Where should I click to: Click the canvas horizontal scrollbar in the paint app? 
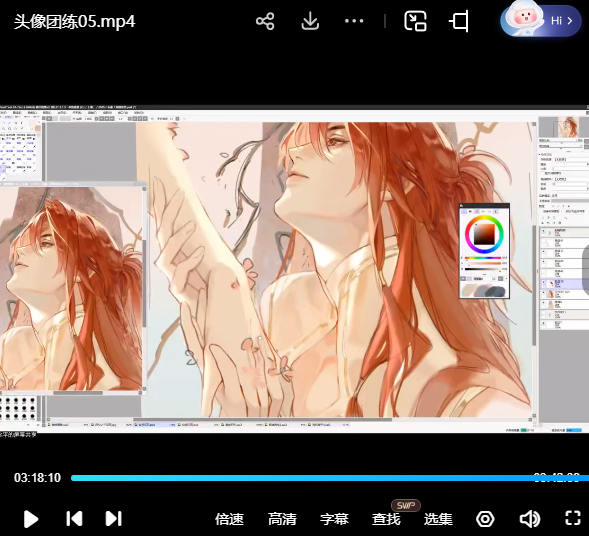pyautogui.click(x=263, y=420)
